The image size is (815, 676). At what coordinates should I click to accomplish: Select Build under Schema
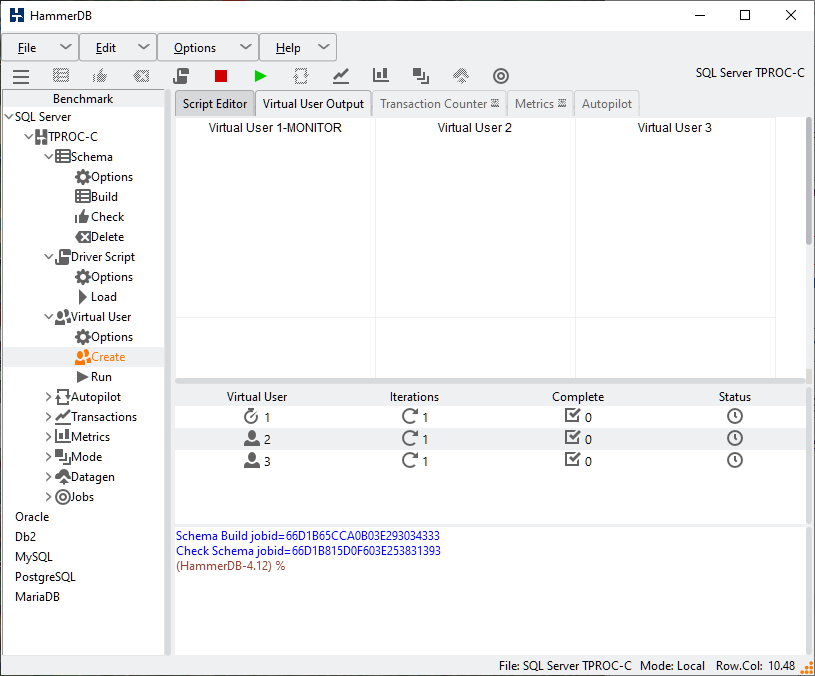click(97, 197)
